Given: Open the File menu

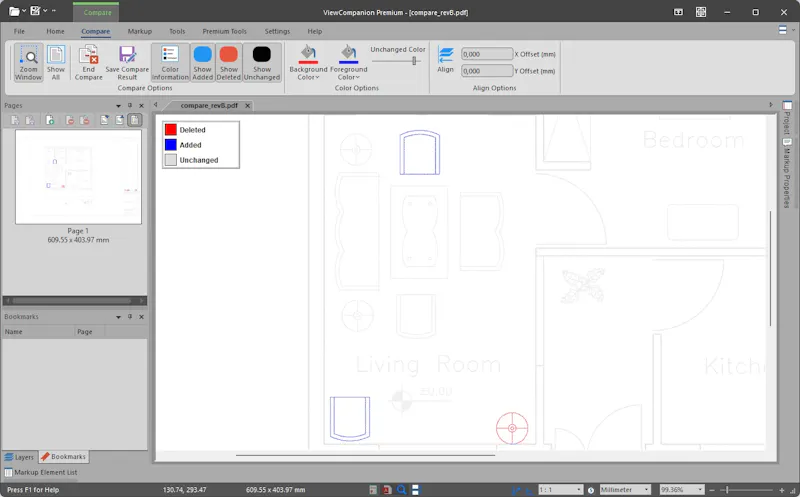Looking at the screenshot, I should [x=19, y=31].
